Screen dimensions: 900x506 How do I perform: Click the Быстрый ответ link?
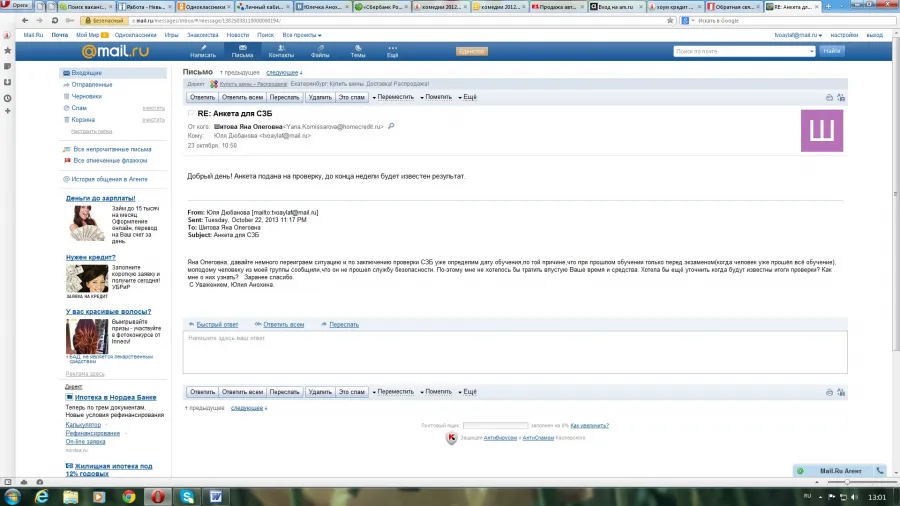(217, 325)
